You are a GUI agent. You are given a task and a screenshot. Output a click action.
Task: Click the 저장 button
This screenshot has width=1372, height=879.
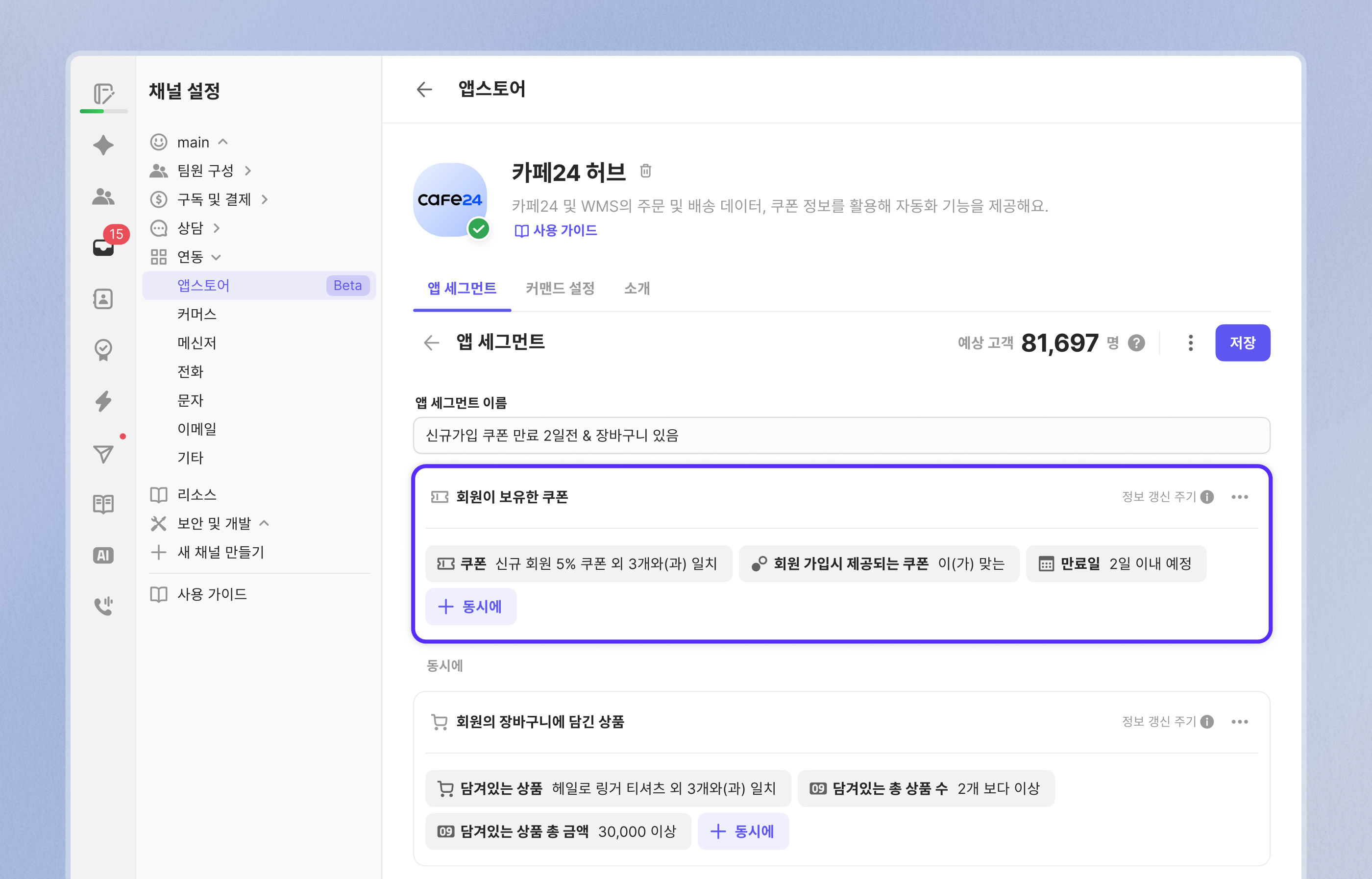[x=1243, y=343]
